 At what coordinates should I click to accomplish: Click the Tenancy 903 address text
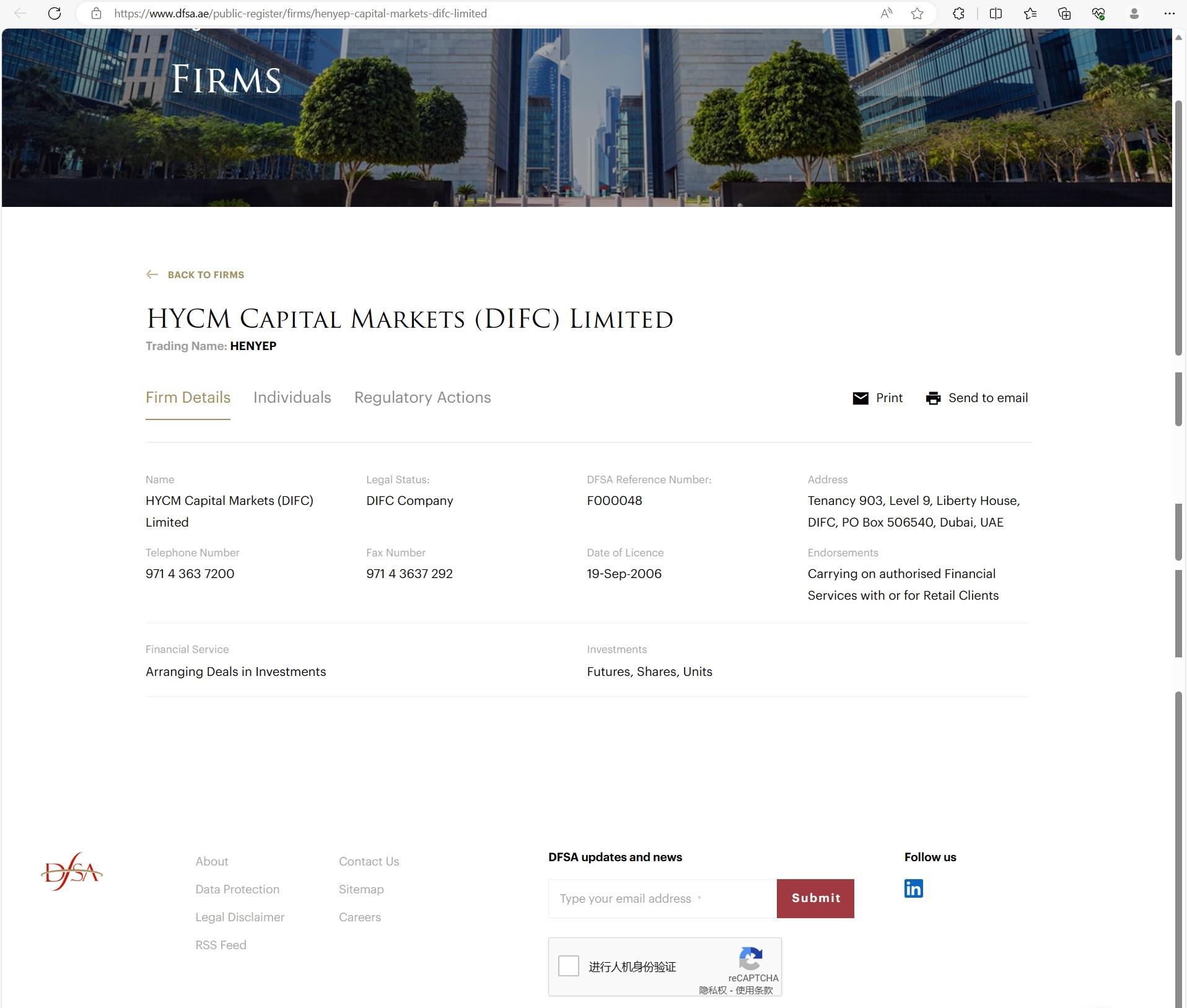click(x=914, y=511)
